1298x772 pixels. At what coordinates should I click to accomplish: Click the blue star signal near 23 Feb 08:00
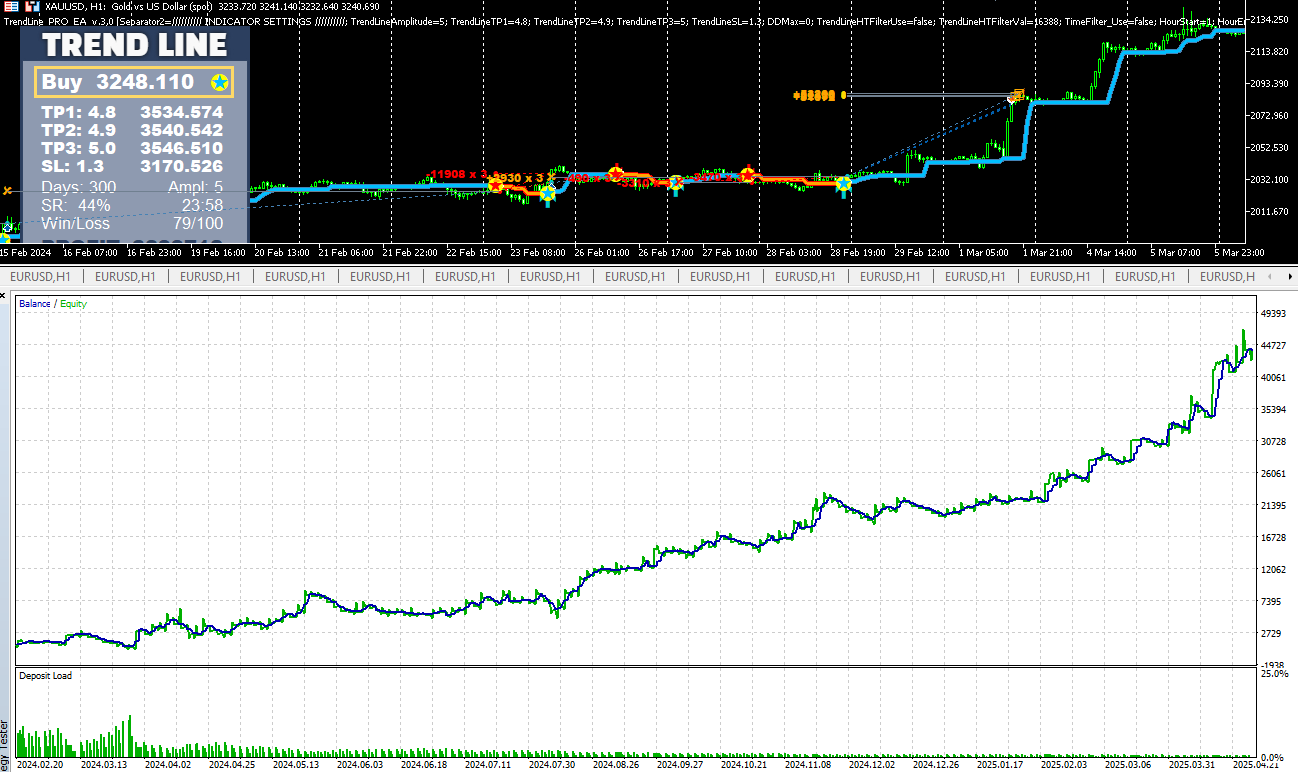[547, 193]
